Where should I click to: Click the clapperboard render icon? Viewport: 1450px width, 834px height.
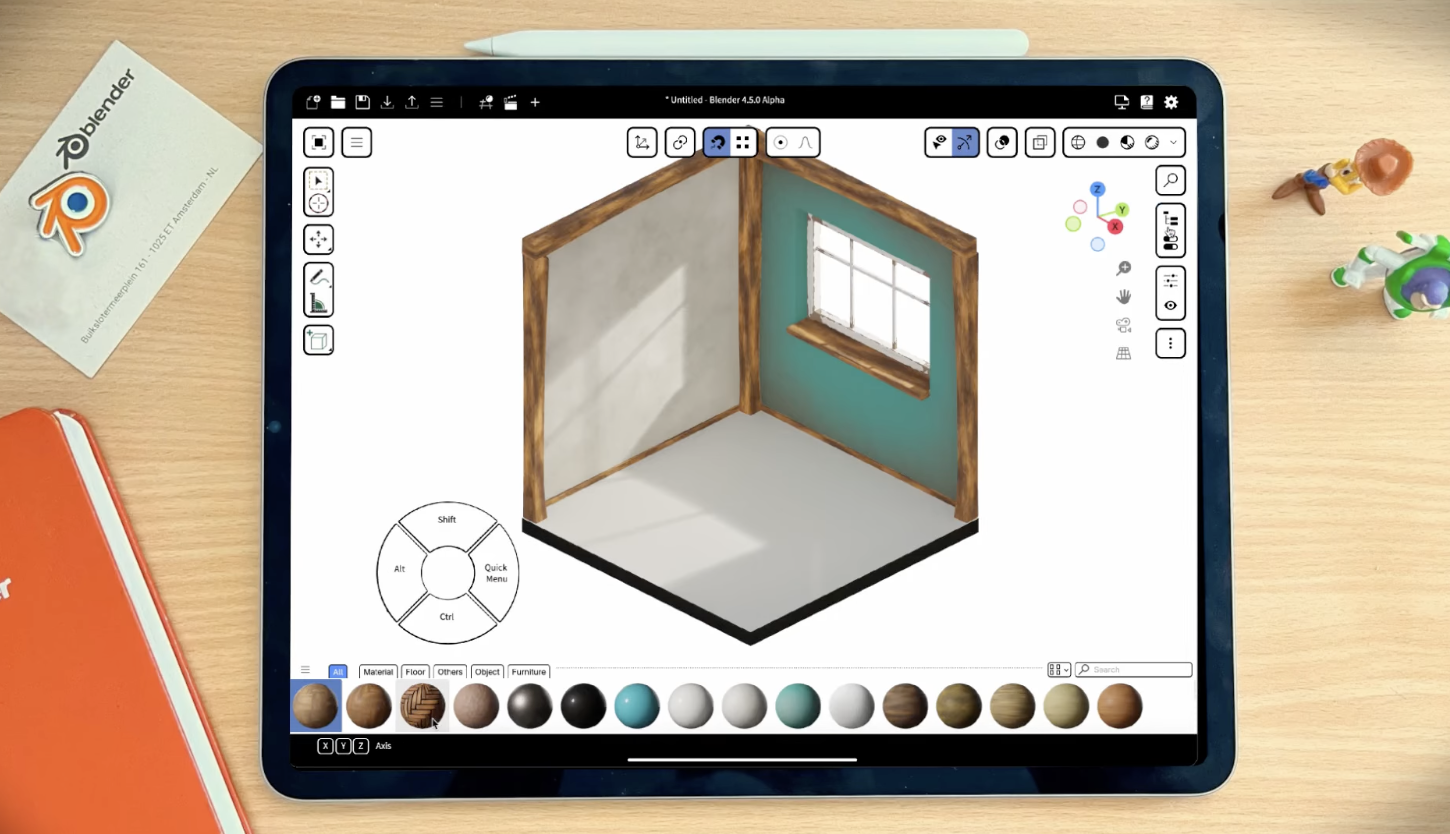pyautogui.click(x=510, y=102)
